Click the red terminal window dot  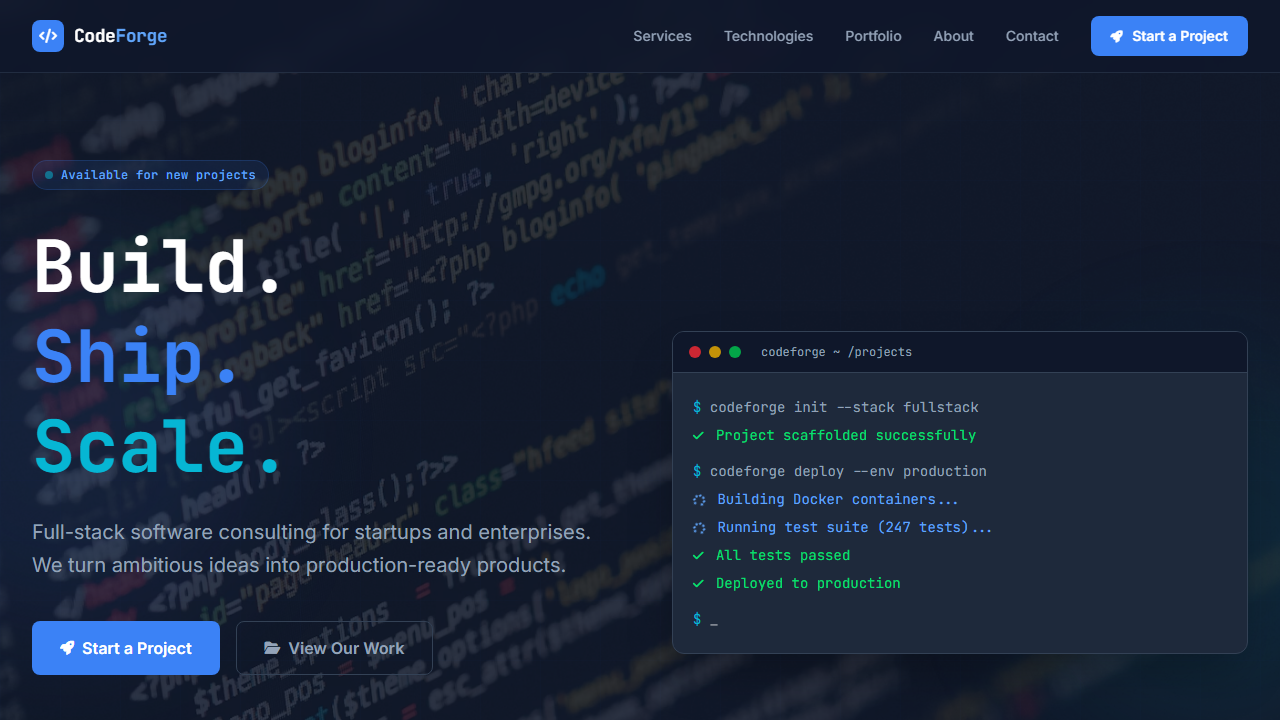click(x=695, y=352)
